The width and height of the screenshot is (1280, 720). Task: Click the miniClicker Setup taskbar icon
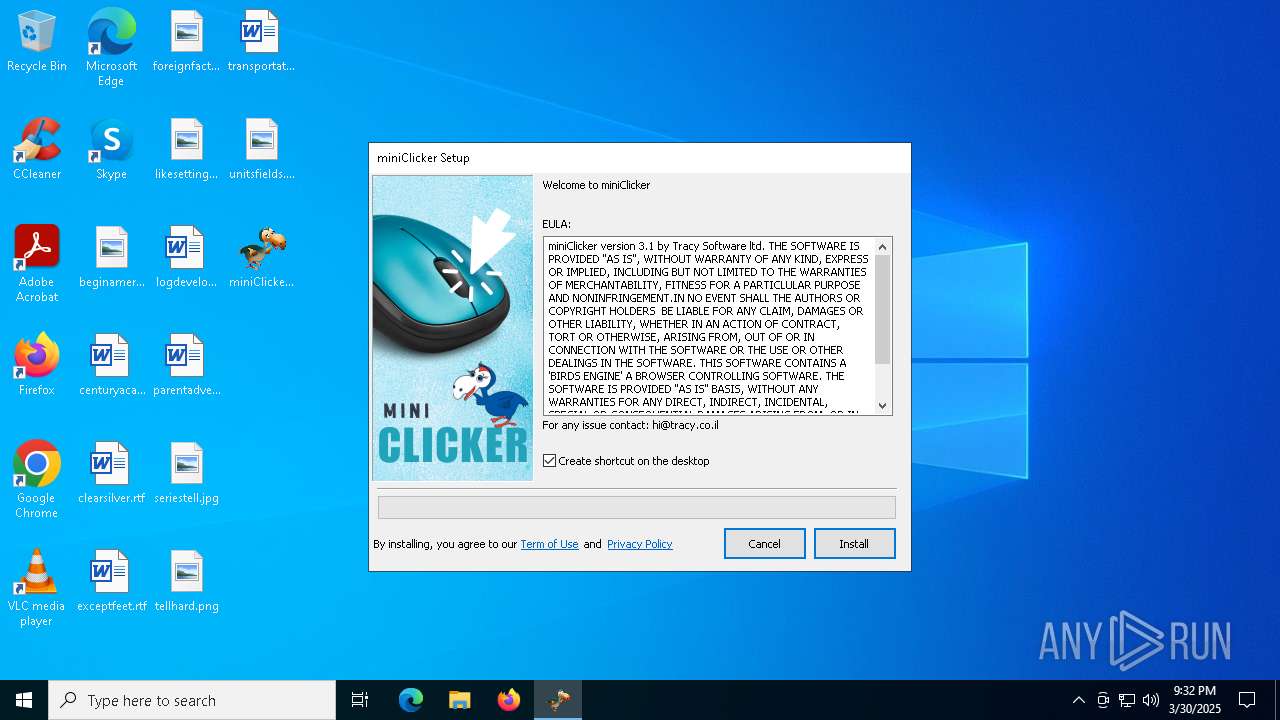point(558,700)
